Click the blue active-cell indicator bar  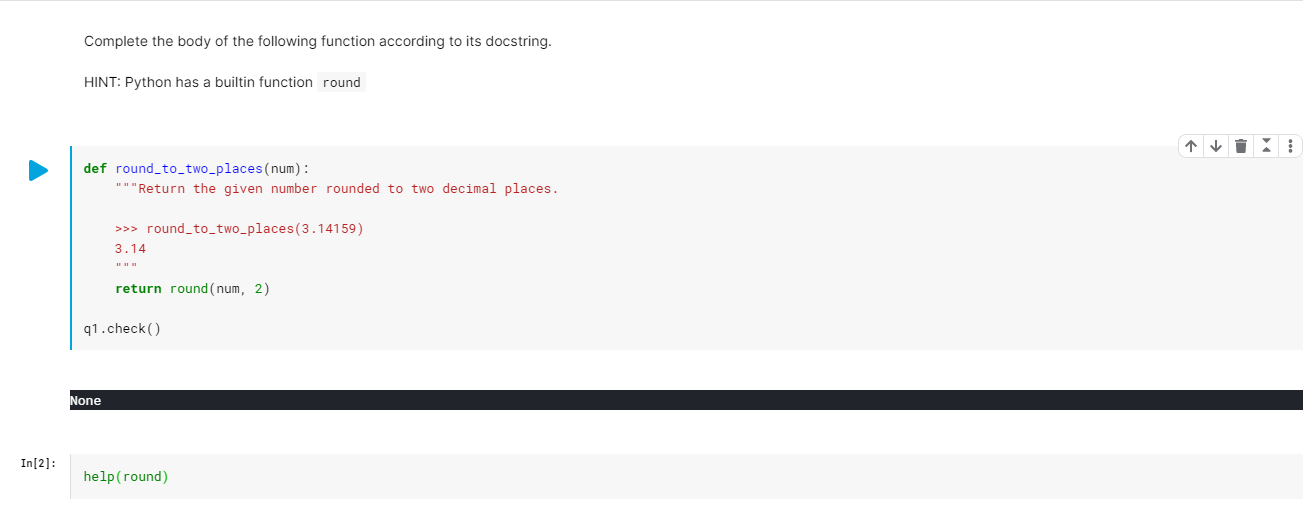point(71,248)
